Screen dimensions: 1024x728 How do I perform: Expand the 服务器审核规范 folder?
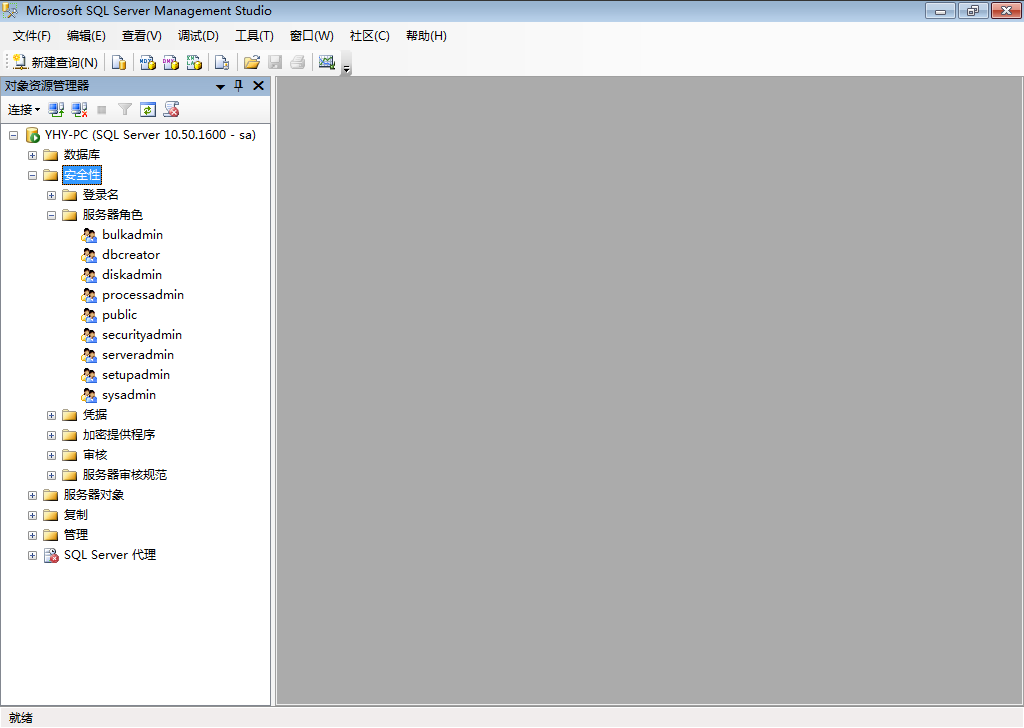coord(51,475)
